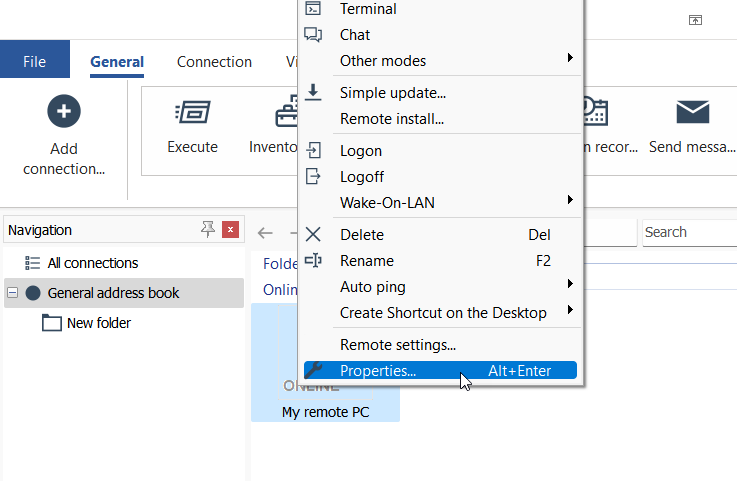Open the File menu tab
737x481 pixels.
[35, 61]
